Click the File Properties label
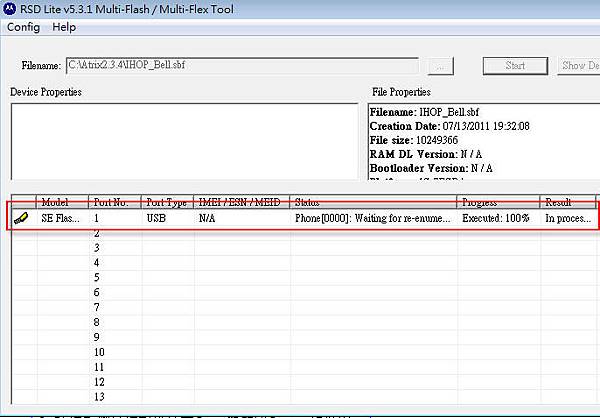Image resolution: width=600 pixels, height=418 pixels. tap(401, 92)
